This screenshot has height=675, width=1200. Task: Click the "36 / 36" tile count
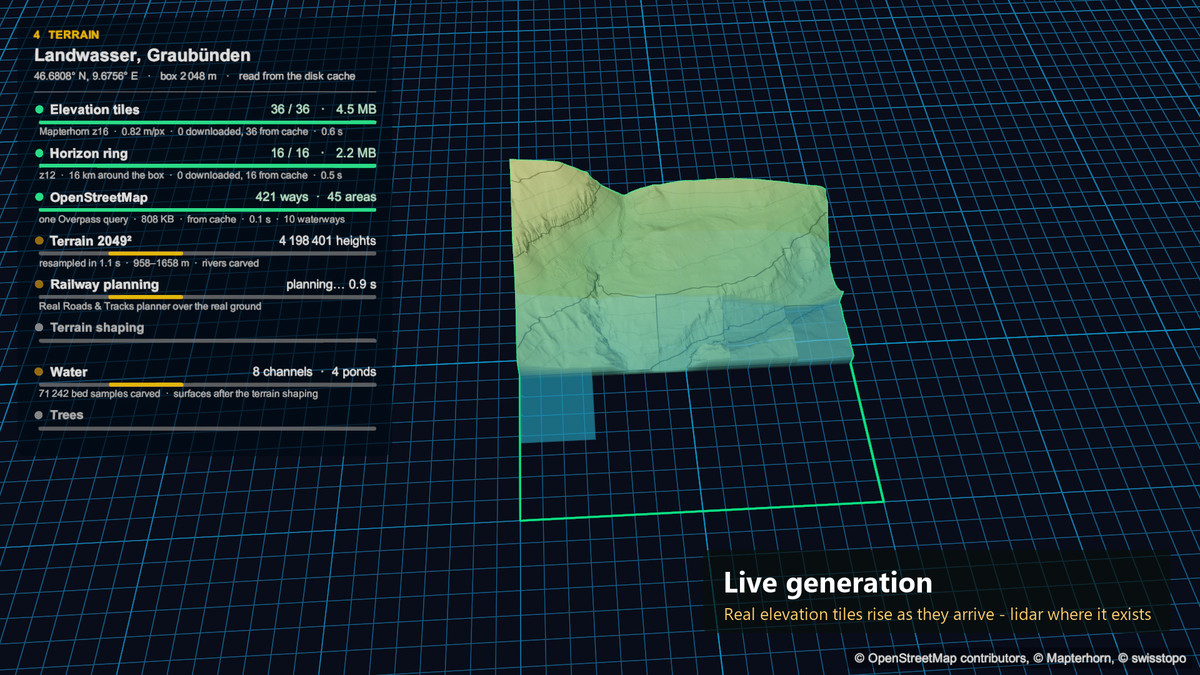click(290, 109)
